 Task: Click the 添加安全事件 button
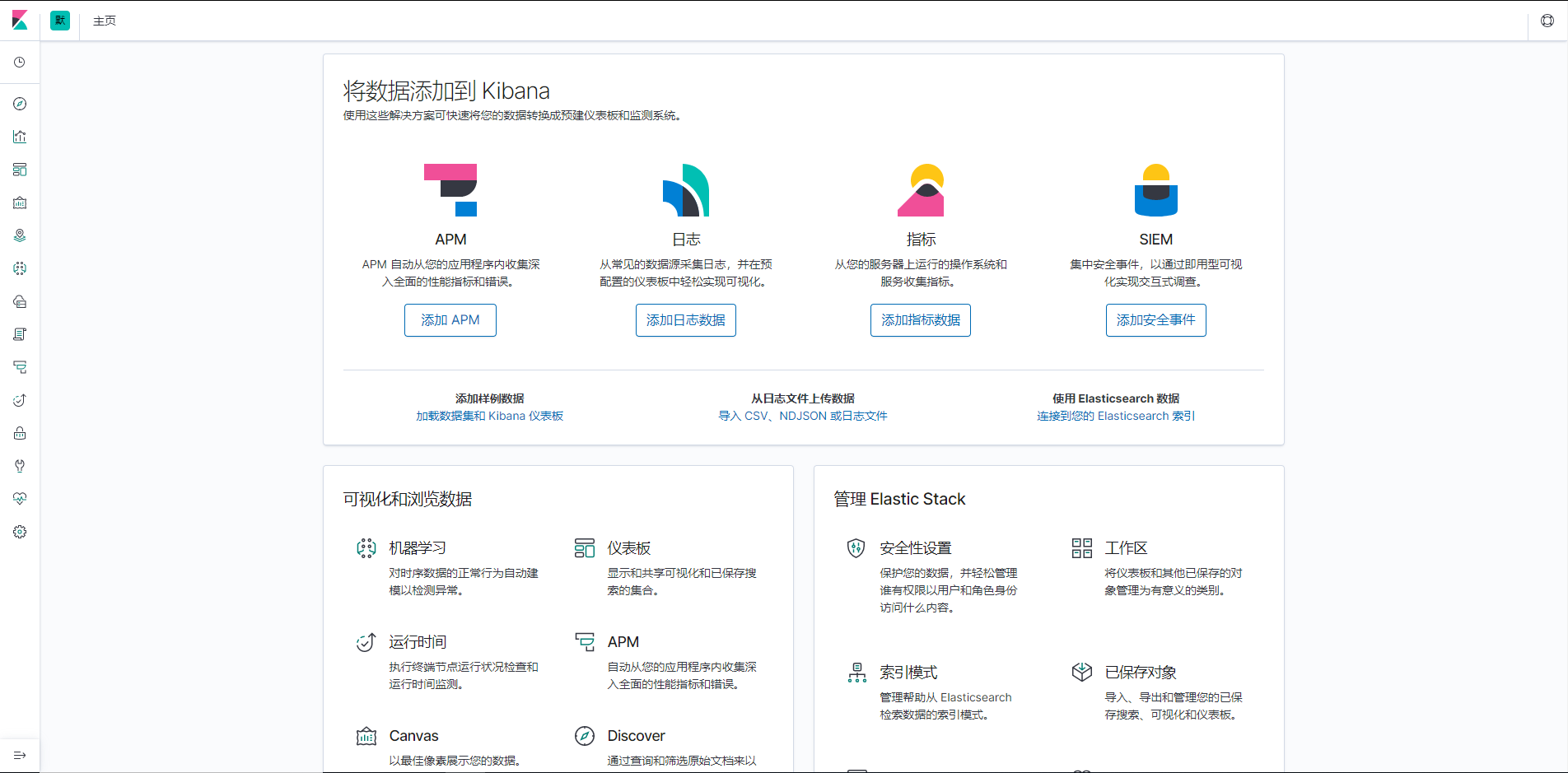tap(1156, 320)
